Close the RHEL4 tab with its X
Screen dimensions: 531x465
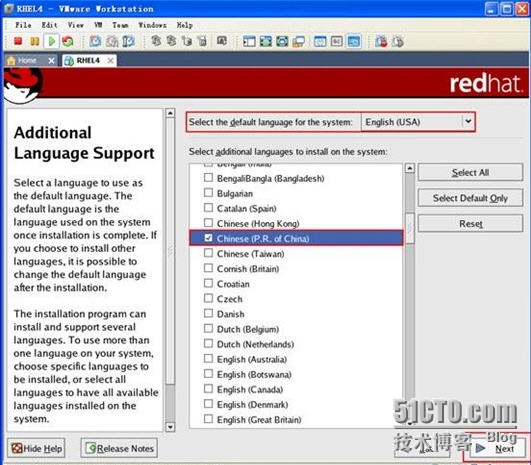[110, 61]
